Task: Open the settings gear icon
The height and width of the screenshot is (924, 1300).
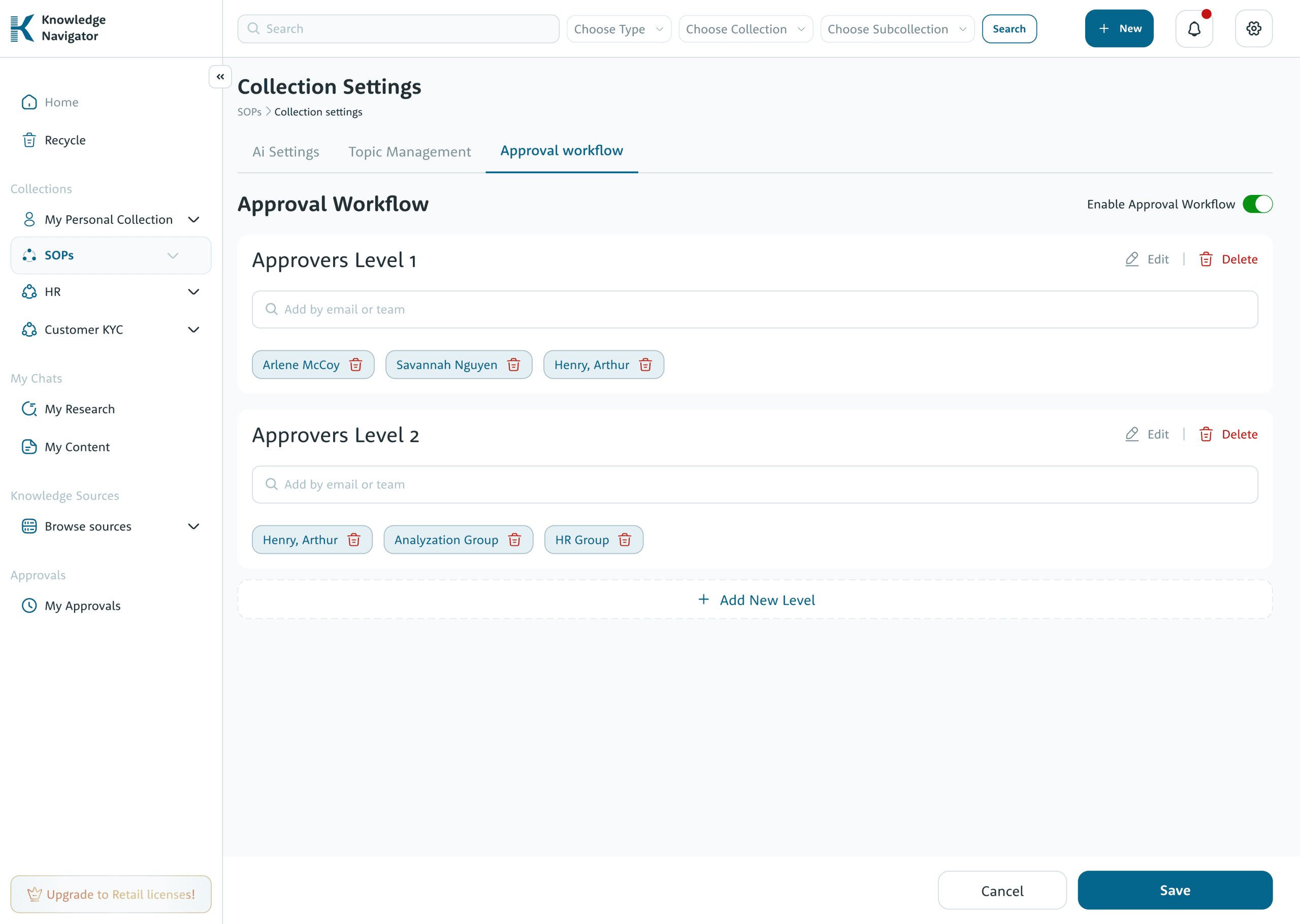Action: pos(1253,28)
